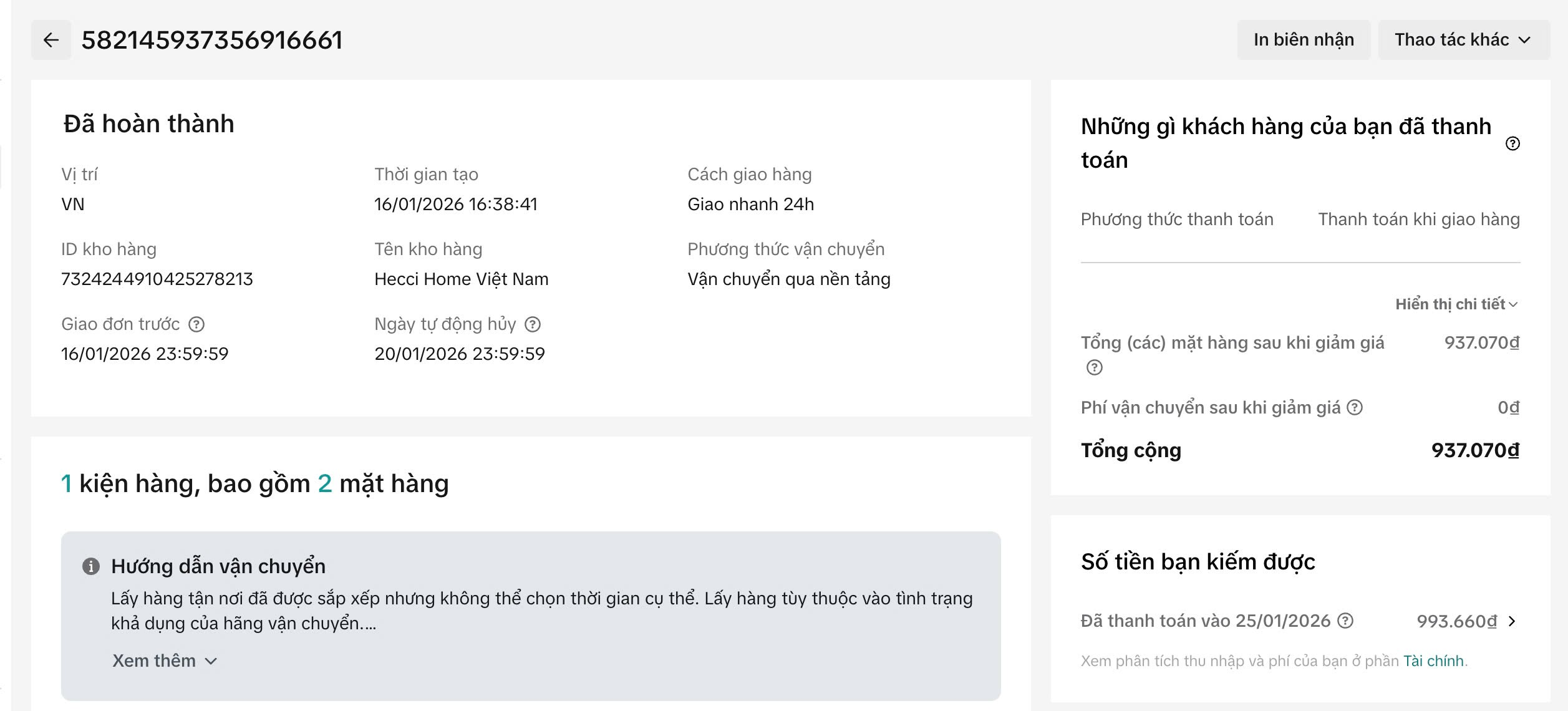Click order ID 582145937356916661 header text

pyautogui.click(x=212, y=41)
